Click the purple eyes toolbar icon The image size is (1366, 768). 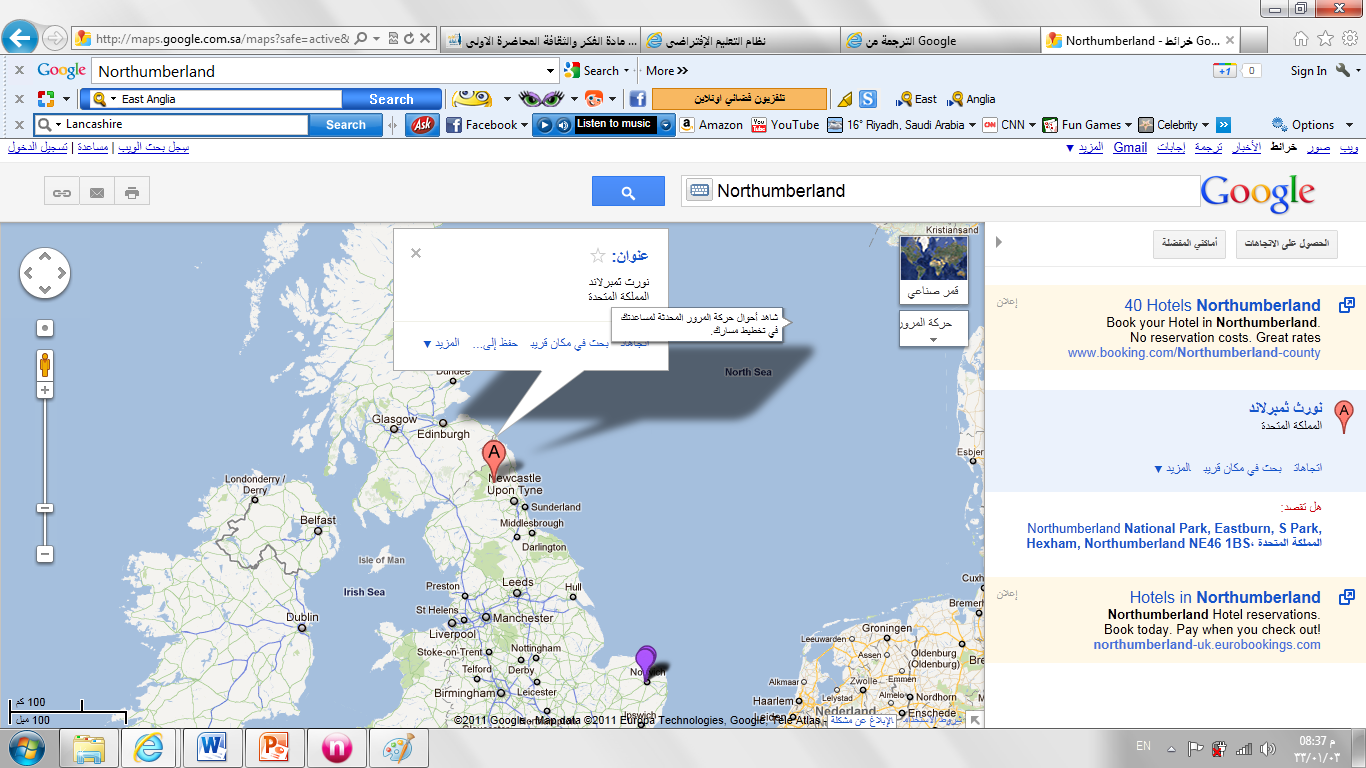coord(541,99)
